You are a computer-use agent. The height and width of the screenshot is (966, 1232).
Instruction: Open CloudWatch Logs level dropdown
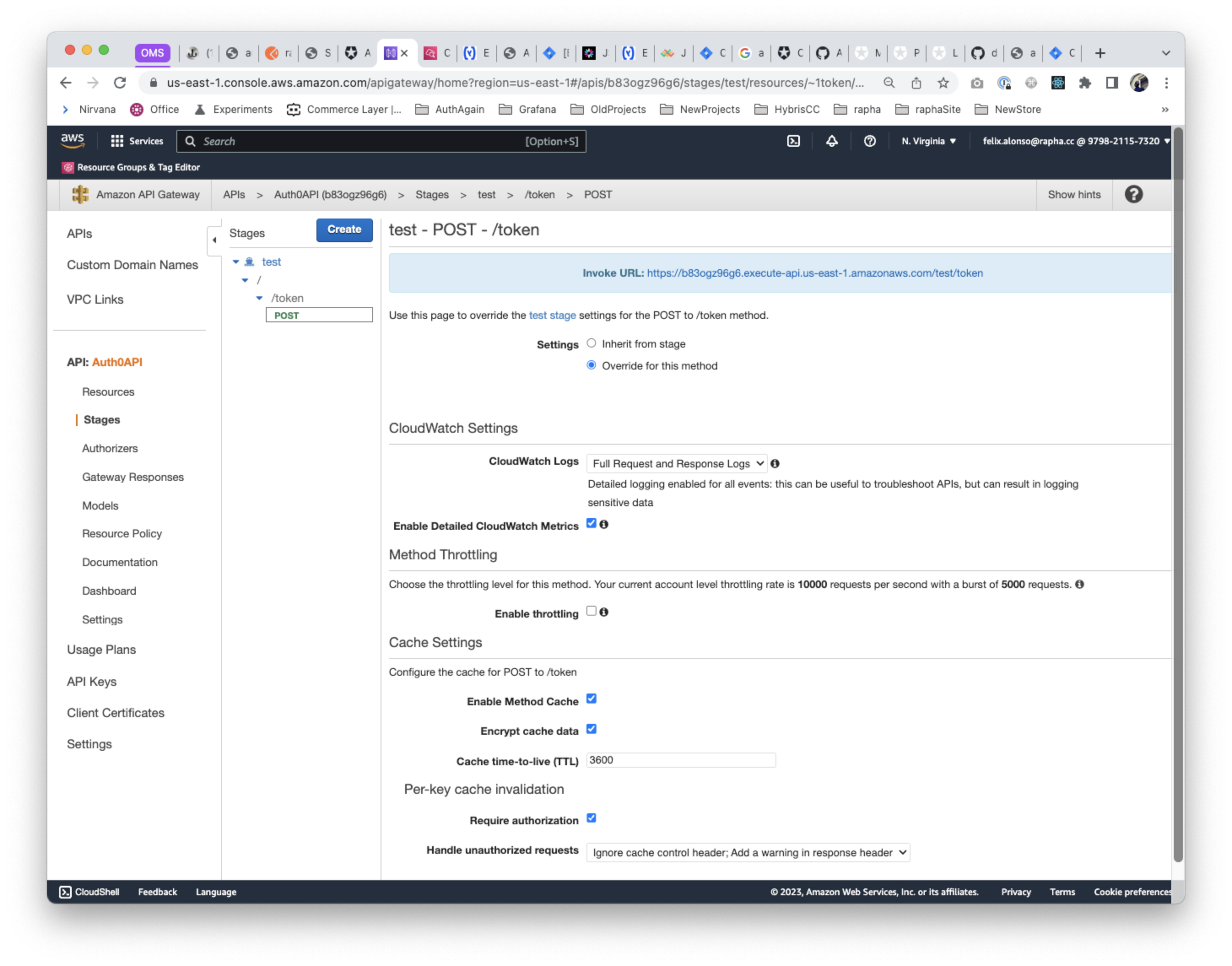[676, 464]
